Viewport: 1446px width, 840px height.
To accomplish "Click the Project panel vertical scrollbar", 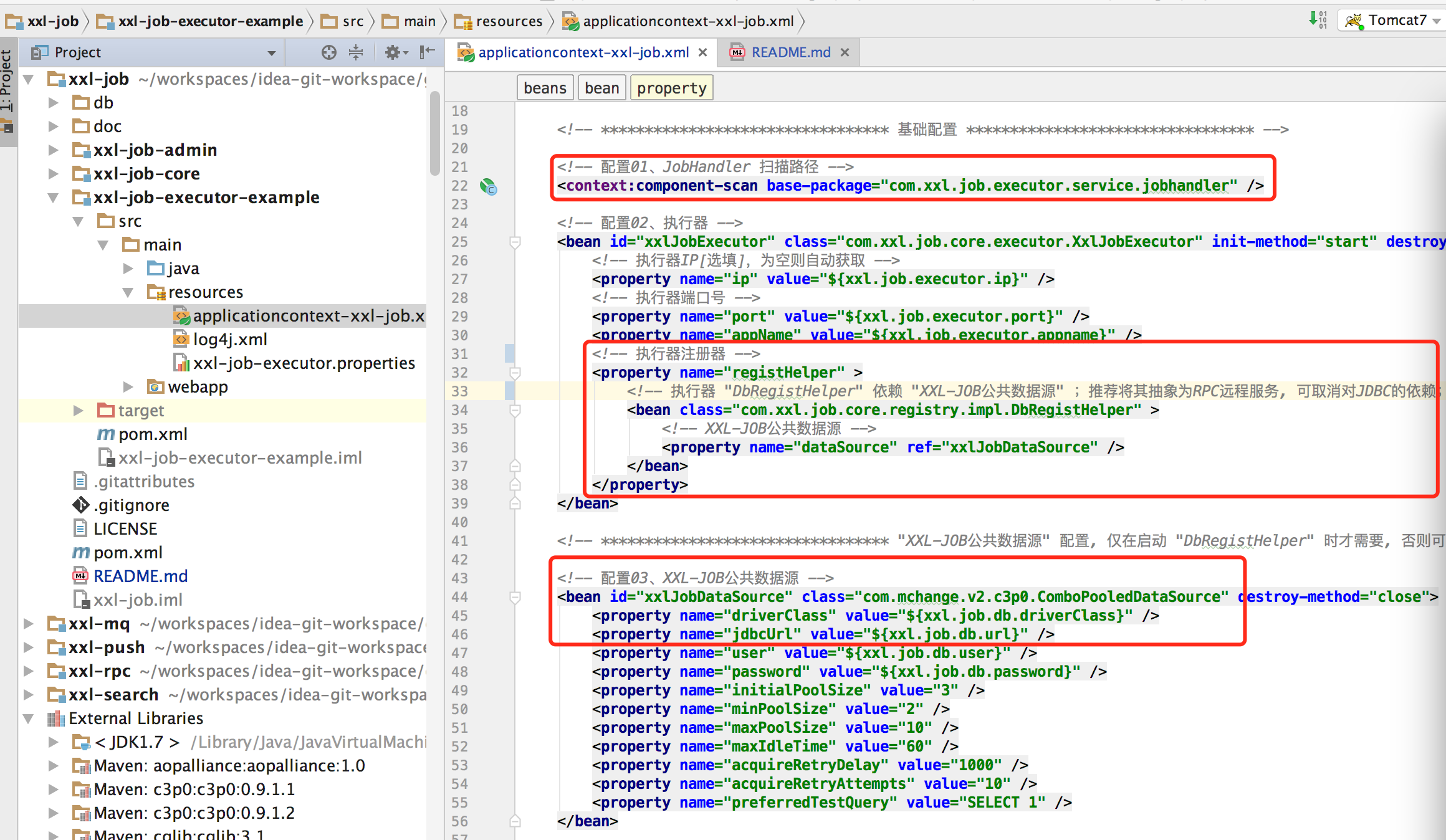I will coord(434,134).
